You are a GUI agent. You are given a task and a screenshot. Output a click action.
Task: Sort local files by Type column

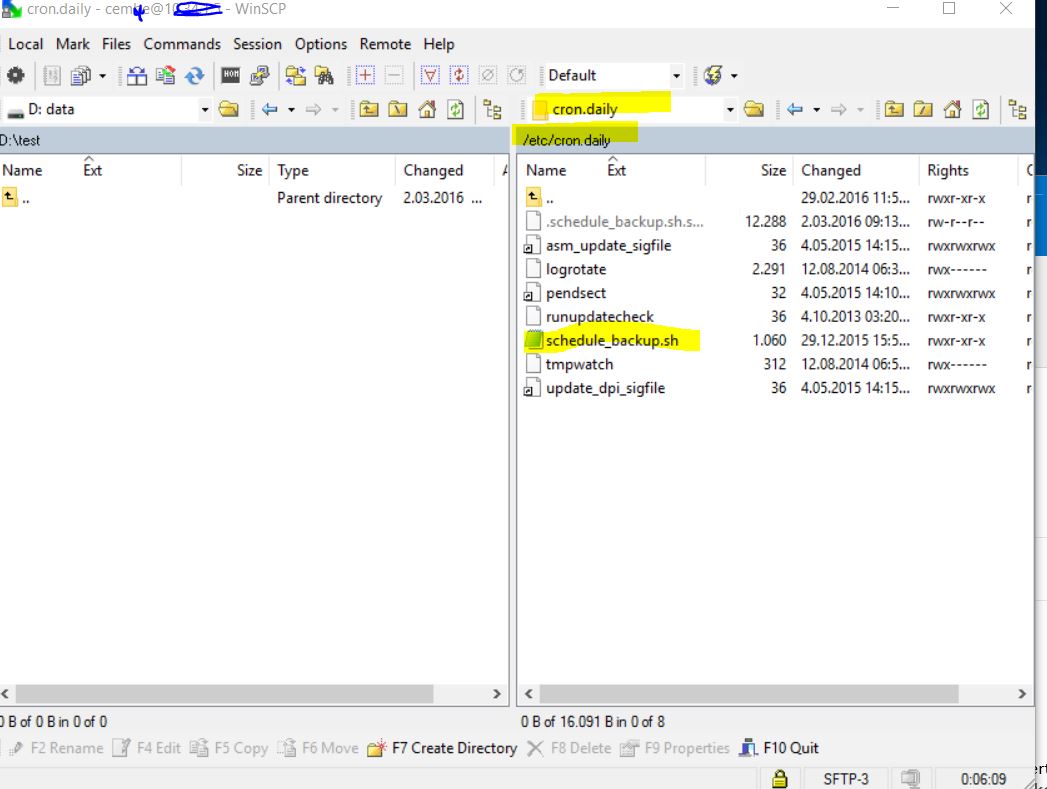tap(332, 170)
